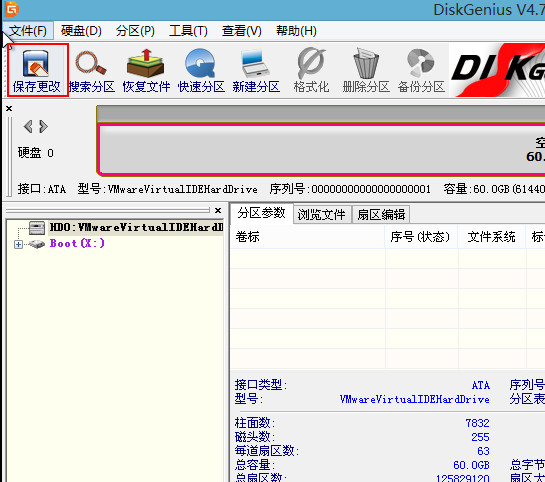Viewport: 545px width, 482px height.
Task: Open the 工具(T) menu
Action: [188, 31]
